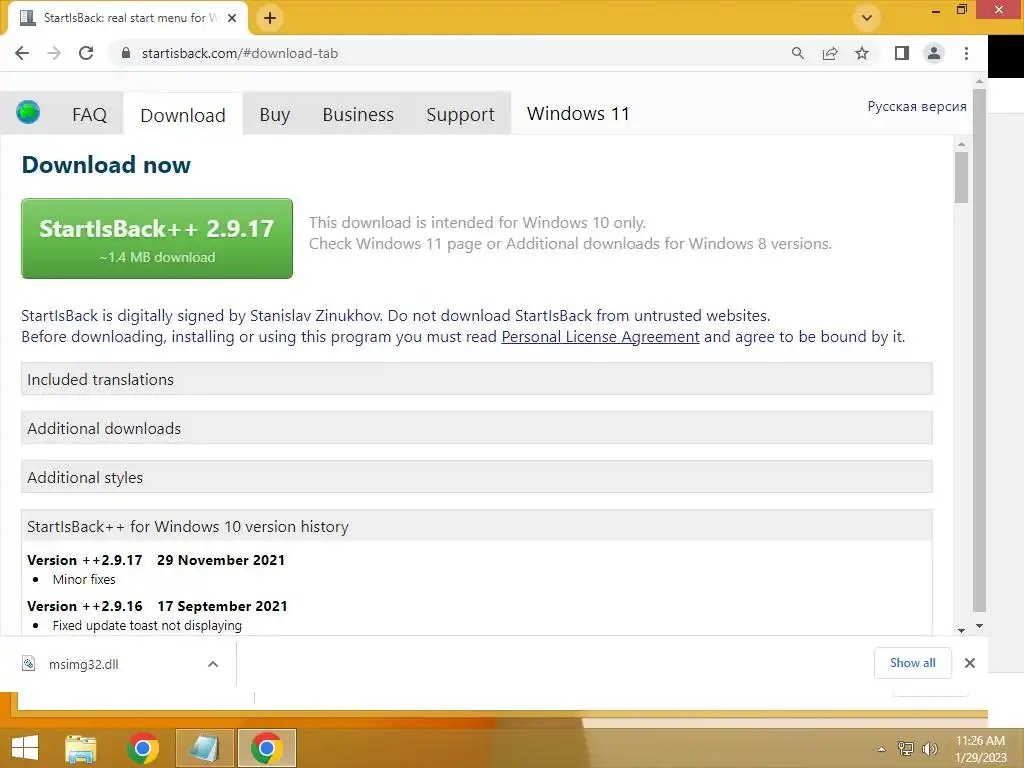1024x768 pixels.
Task: Select the Download tab
Action: click(x=183, y=115)
